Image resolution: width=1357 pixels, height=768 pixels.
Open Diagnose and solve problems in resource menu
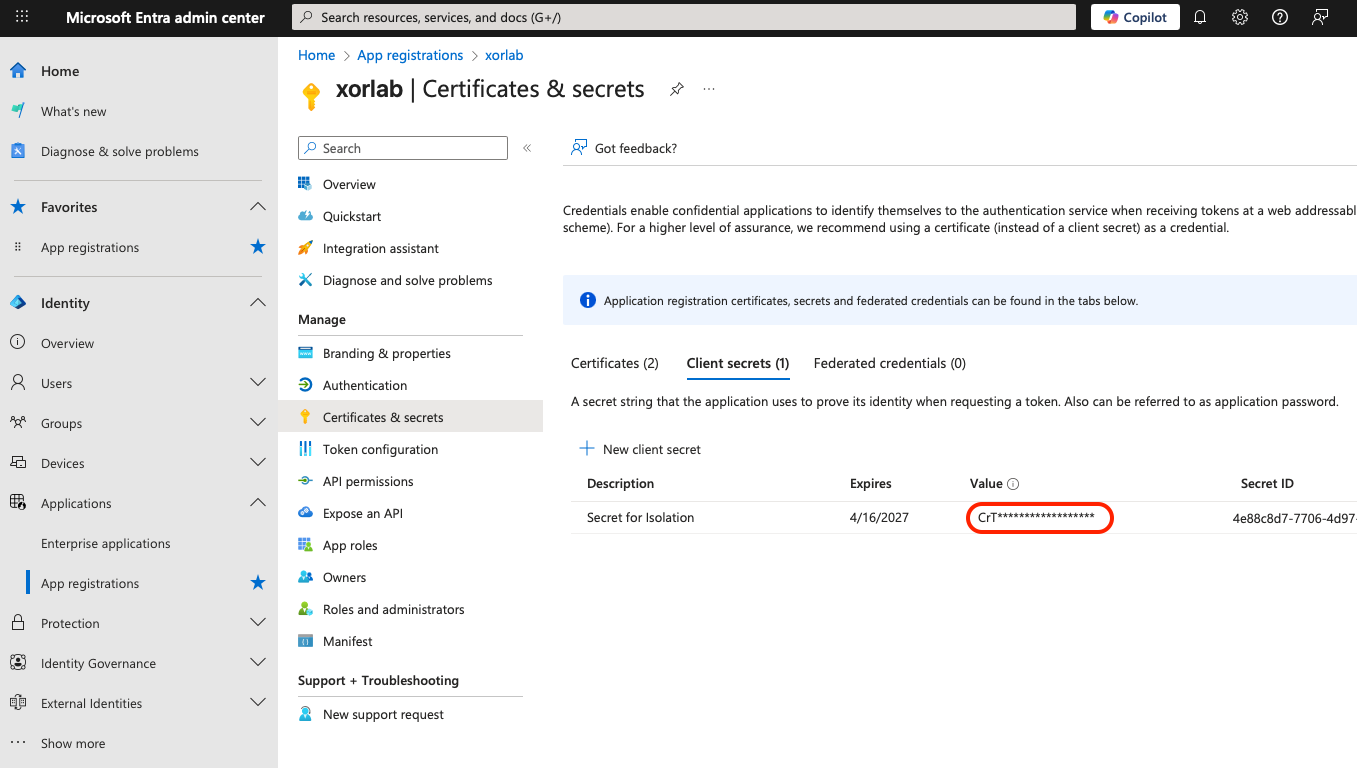click(410, 280)
